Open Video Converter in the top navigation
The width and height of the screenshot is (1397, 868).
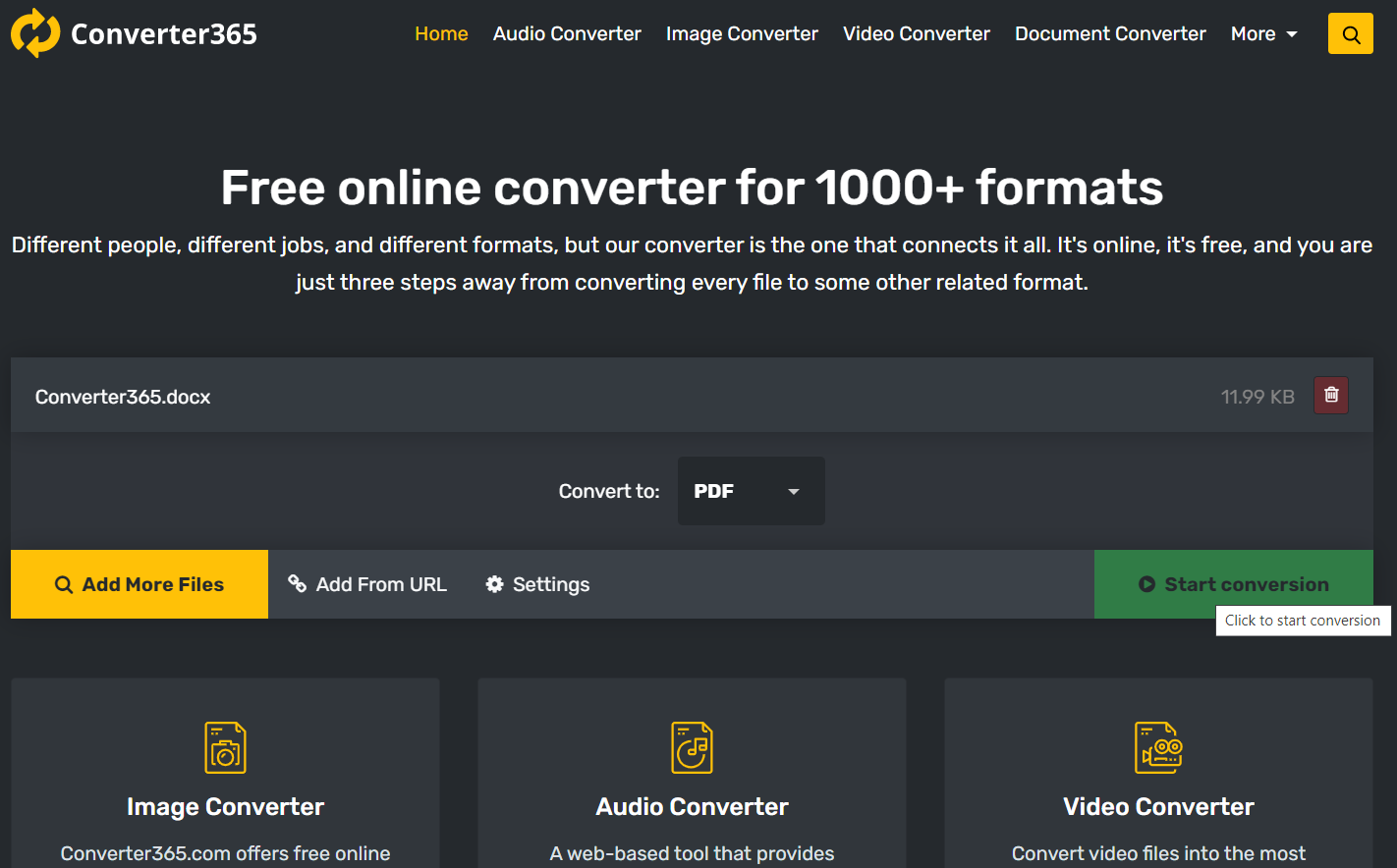pos(916,34)
